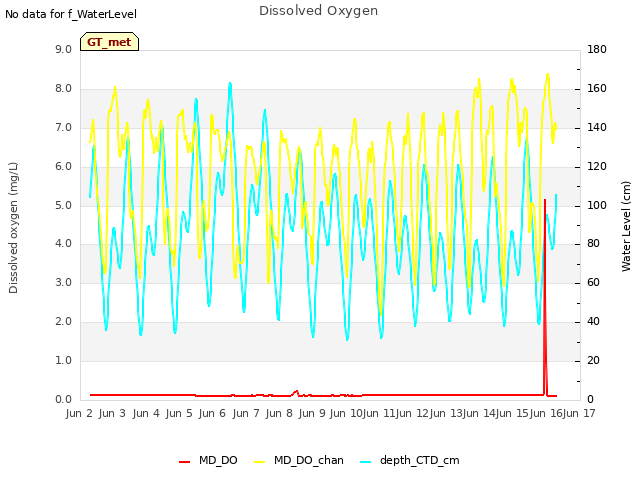Click the Jun 4 x-axis tick label
The width and height of the screenshot is (640, 480).
tap(146, 413)
